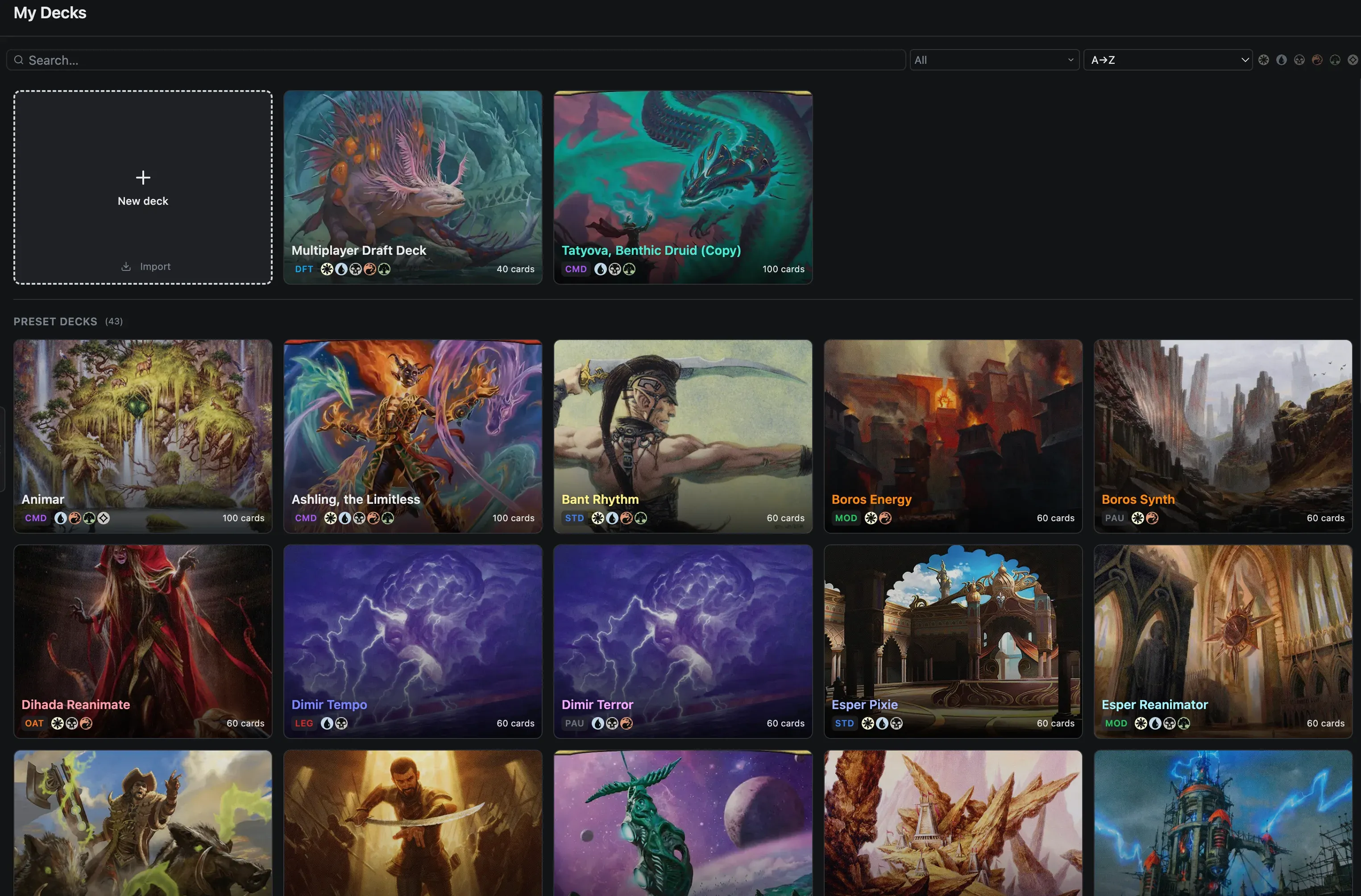Image resolution: width=1361 pixels, height=896 pixels.
Task: Click the blue mana symbol on Animar
Action: pyautogui.click(x=60, y=518)
